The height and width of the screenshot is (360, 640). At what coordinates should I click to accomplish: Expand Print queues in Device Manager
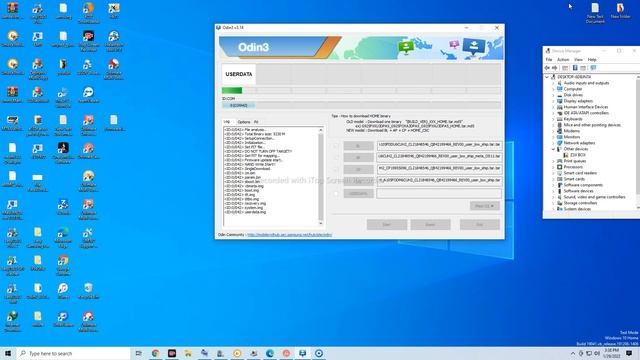[553, 161]
